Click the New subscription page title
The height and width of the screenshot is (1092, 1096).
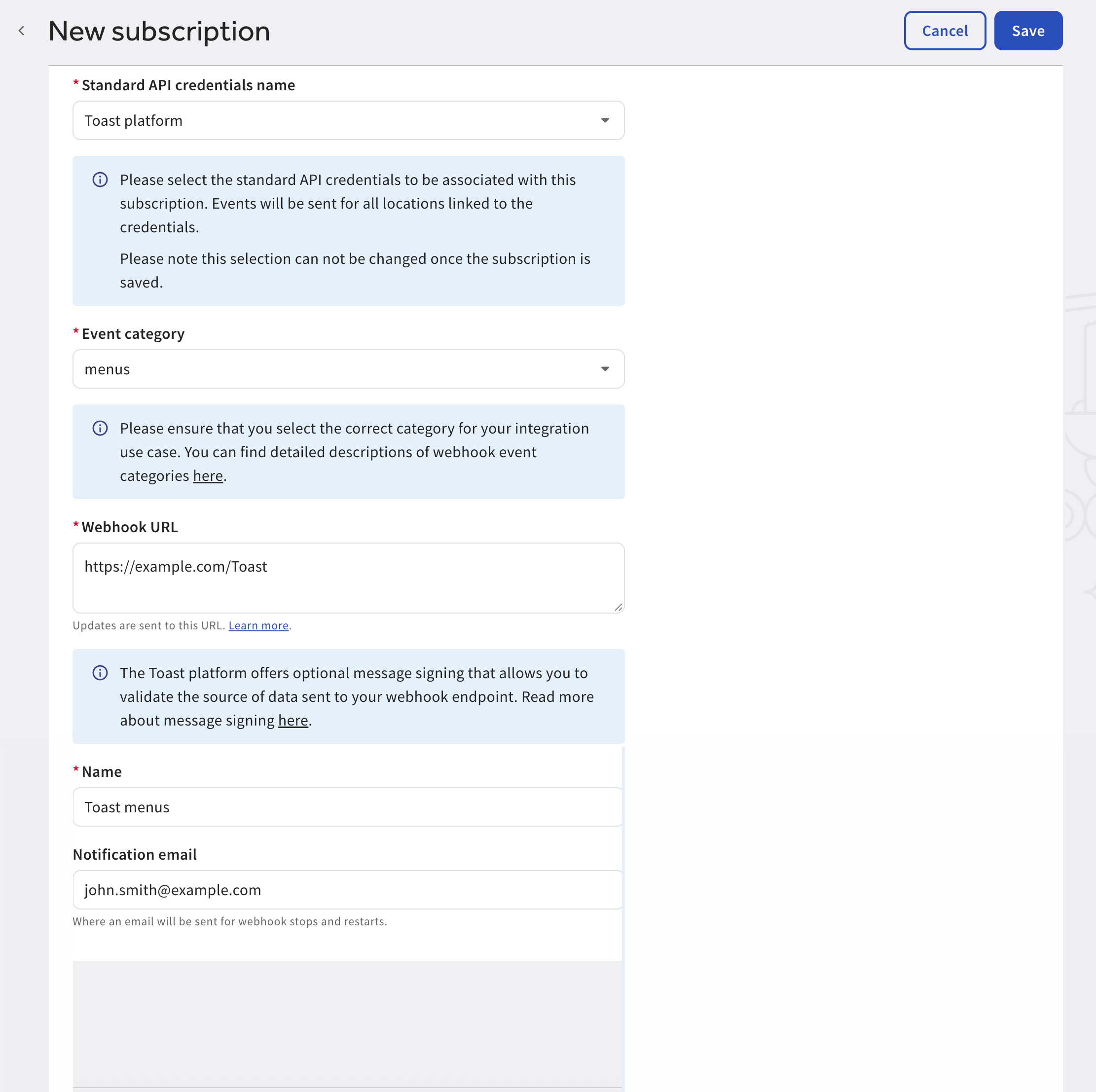(159, 31)
